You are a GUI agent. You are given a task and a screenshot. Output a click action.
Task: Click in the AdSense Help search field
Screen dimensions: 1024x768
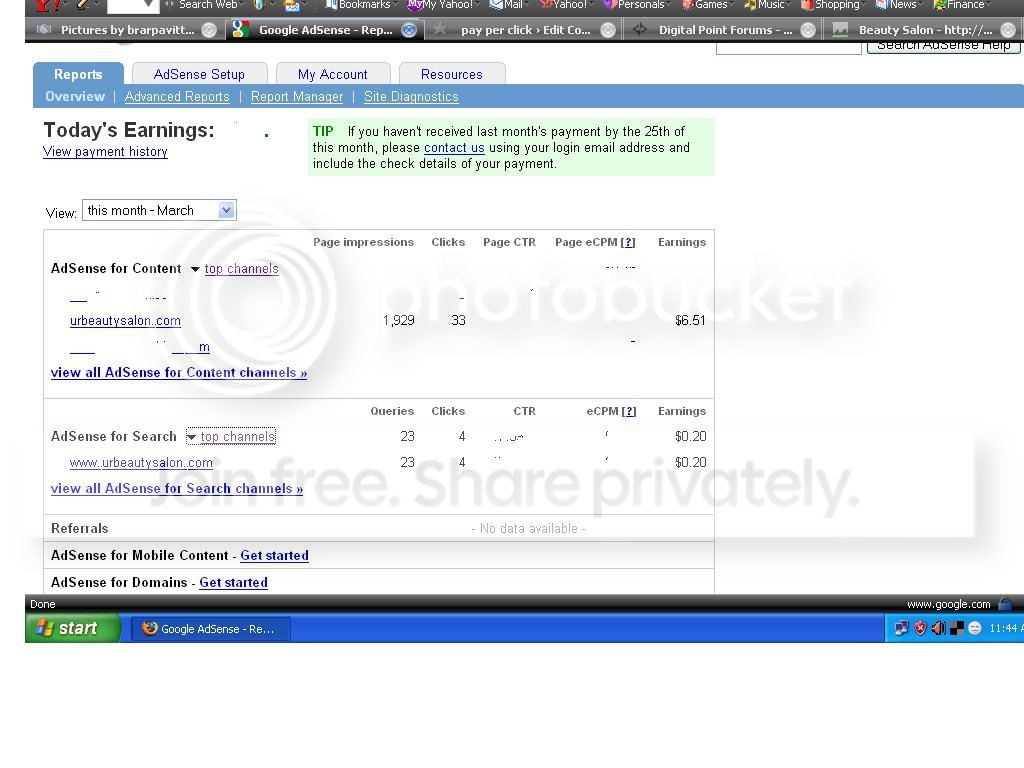[788, 46]
